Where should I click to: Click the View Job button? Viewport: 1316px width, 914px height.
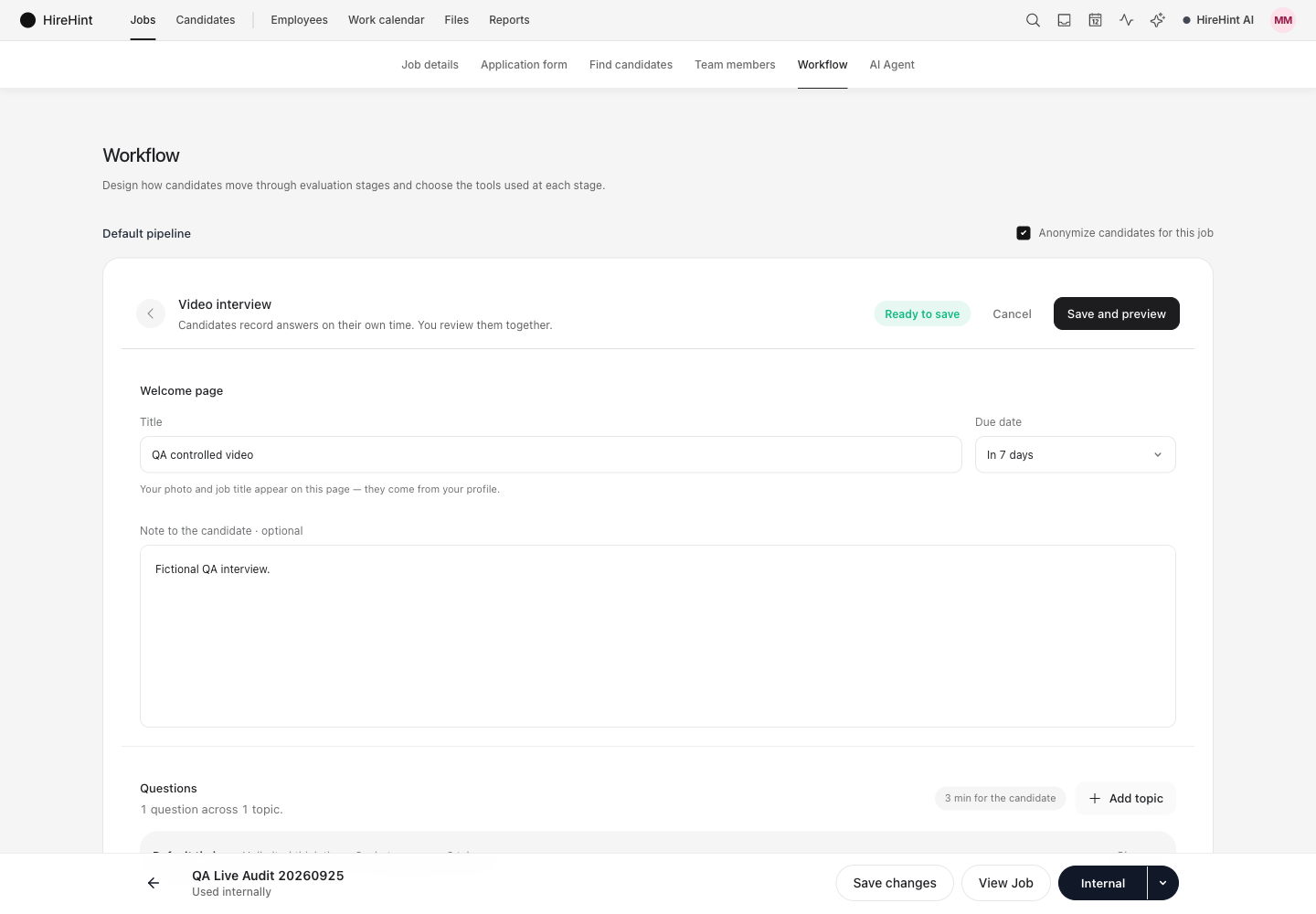(1005, 883)
